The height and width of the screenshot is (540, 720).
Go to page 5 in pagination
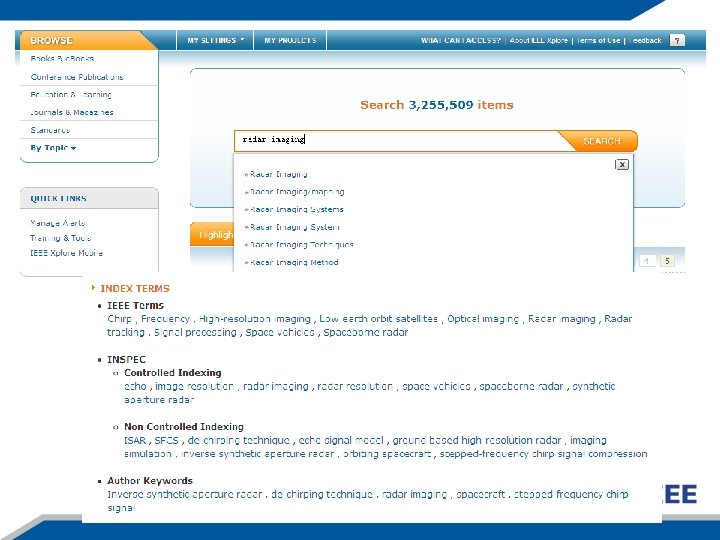(x=667, y=261)
